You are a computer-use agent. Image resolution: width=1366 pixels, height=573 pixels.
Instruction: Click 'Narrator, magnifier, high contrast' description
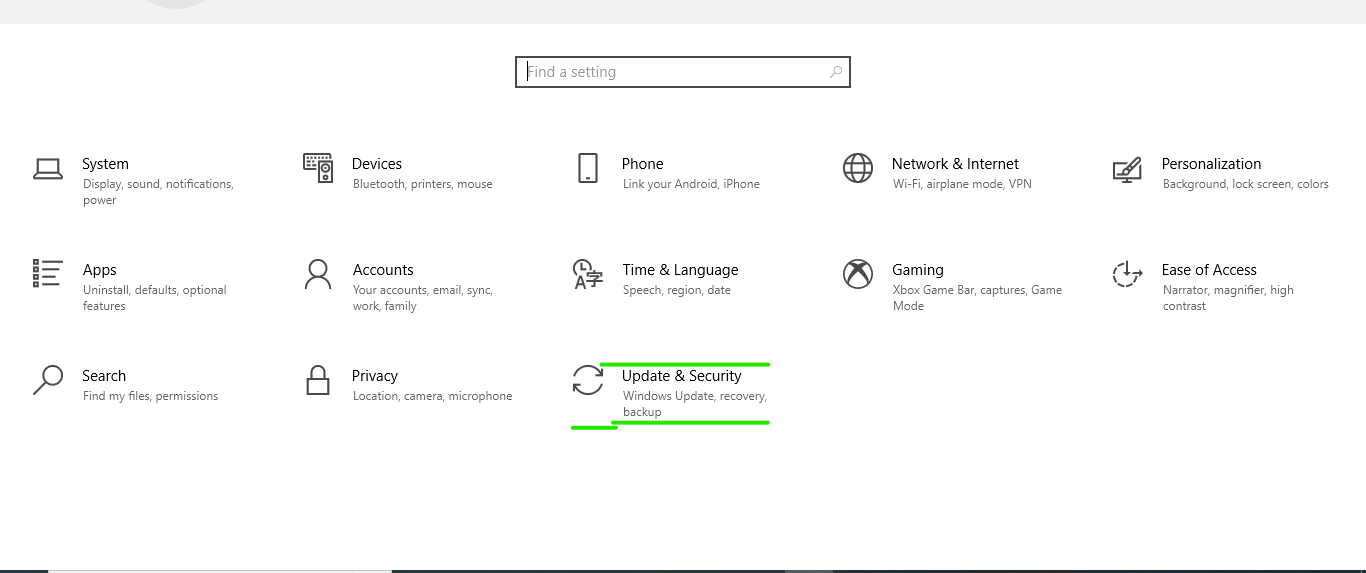(x=1228, y=298)
